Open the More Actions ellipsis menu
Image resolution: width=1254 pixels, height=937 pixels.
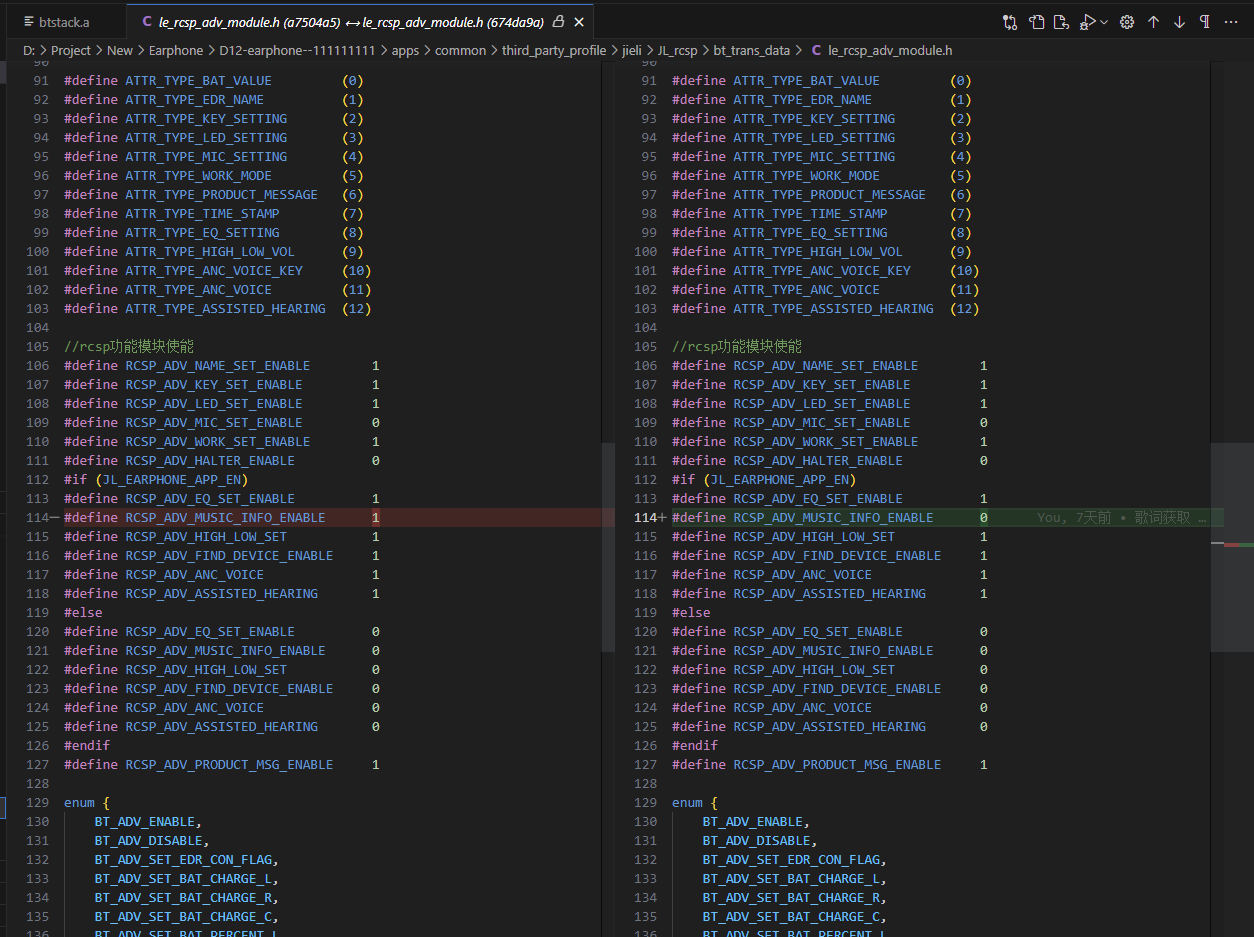(1231, 22)
